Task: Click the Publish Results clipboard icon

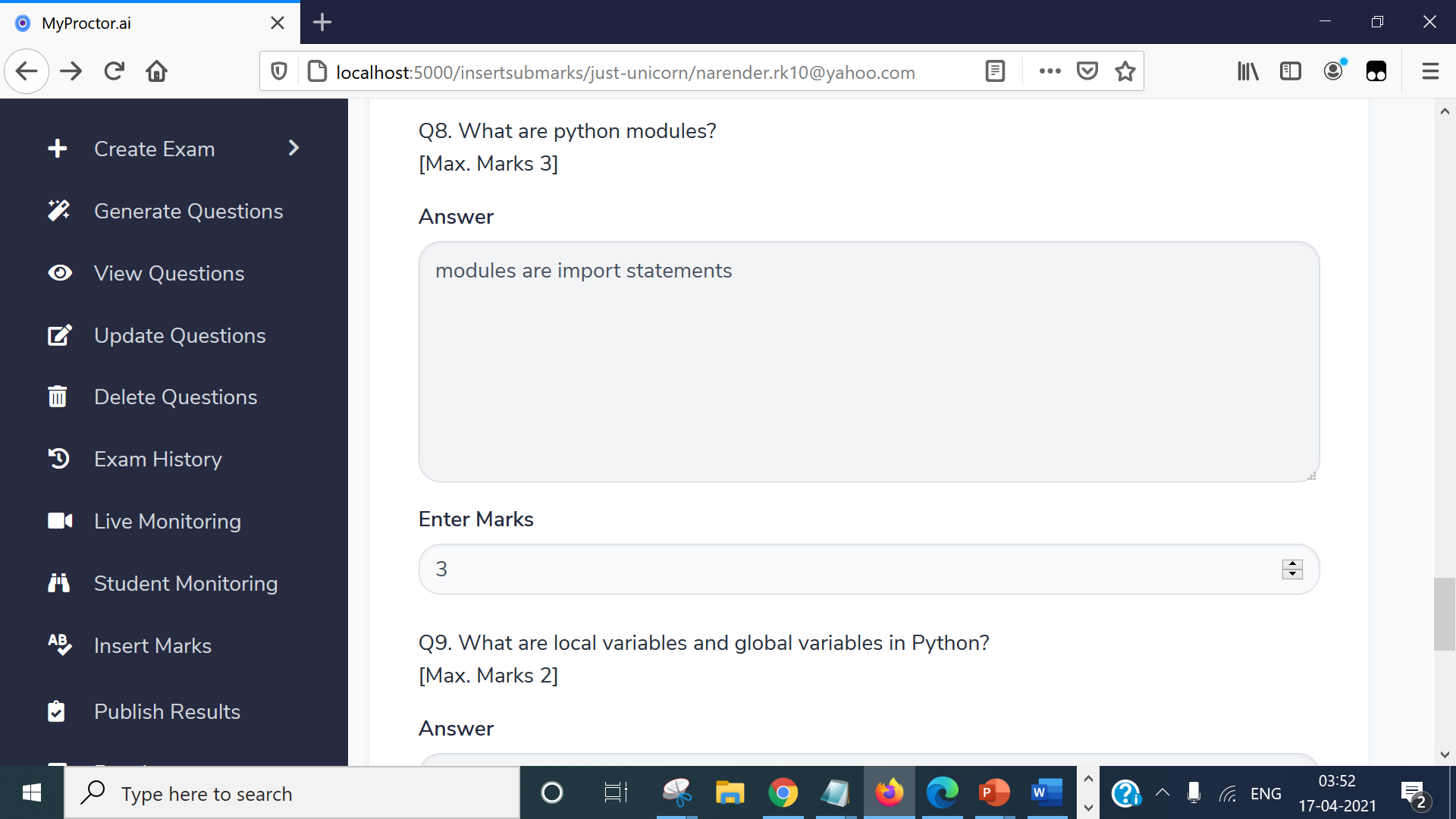Action: pos(56,711)
